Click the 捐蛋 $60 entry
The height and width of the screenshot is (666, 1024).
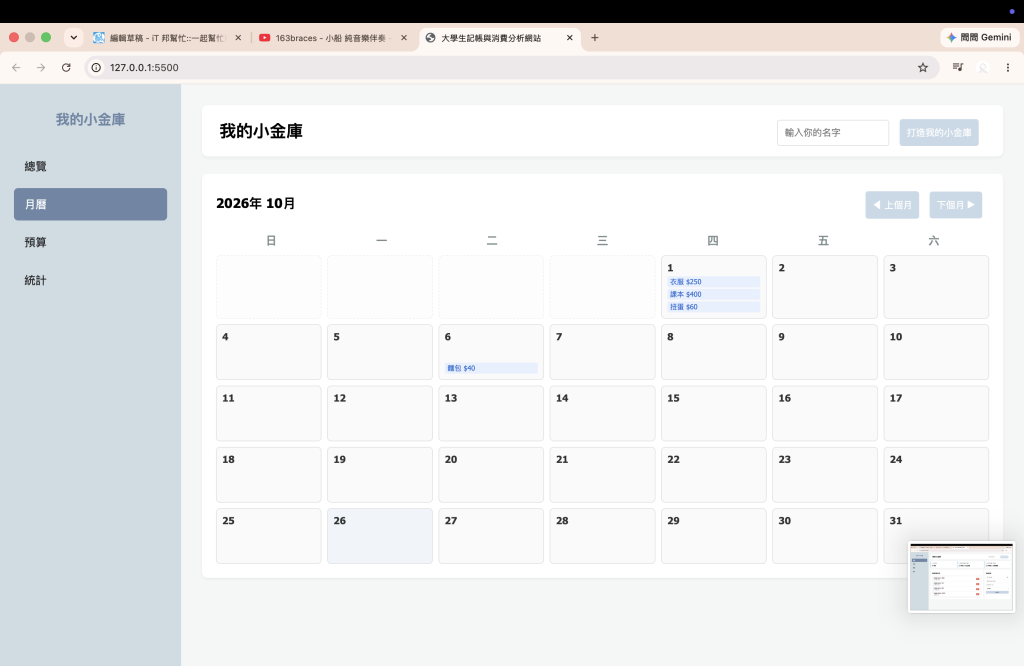714,307
